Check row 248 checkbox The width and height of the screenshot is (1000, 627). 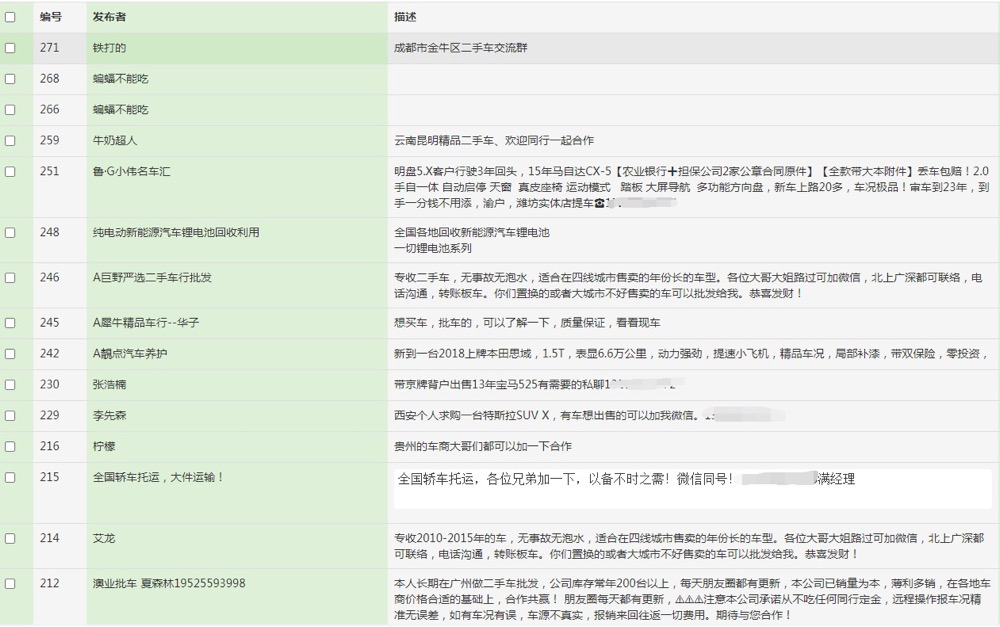[x=10, y=233]
